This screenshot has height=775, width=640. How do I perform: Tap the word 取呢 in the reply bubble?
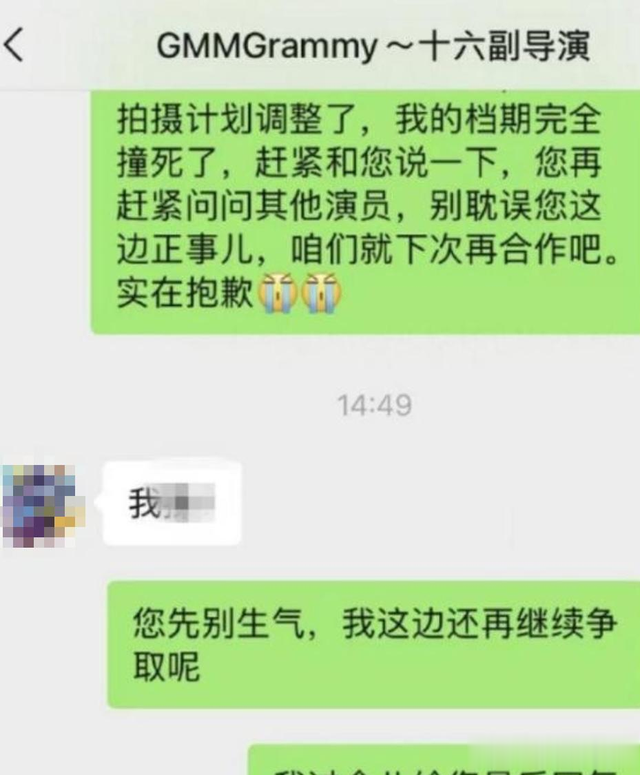pos(167,666)
